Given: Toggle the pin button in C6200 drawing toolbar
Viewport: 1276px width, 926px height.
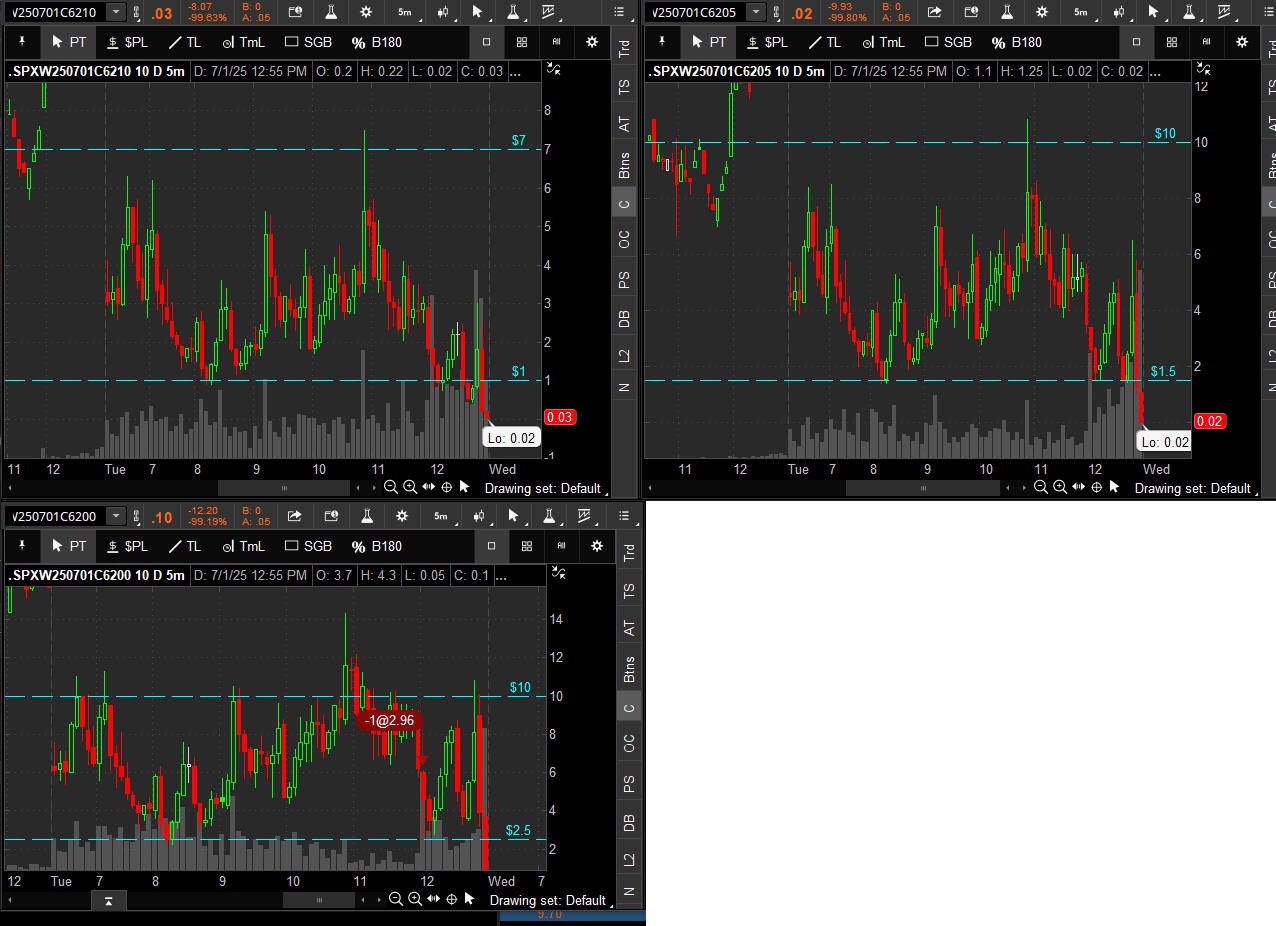Looking at the screenshot, I should [21, 546].
